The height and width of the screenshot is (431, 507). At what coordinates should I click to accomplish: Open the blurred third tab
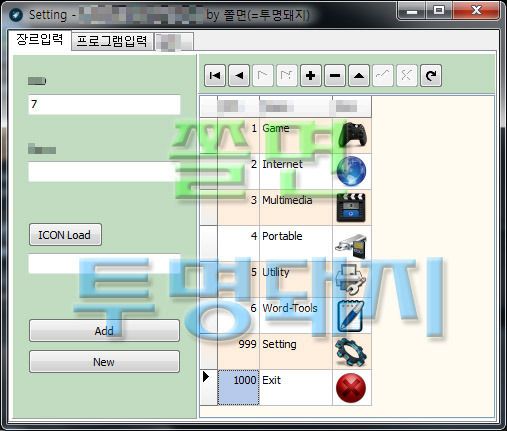174,41
